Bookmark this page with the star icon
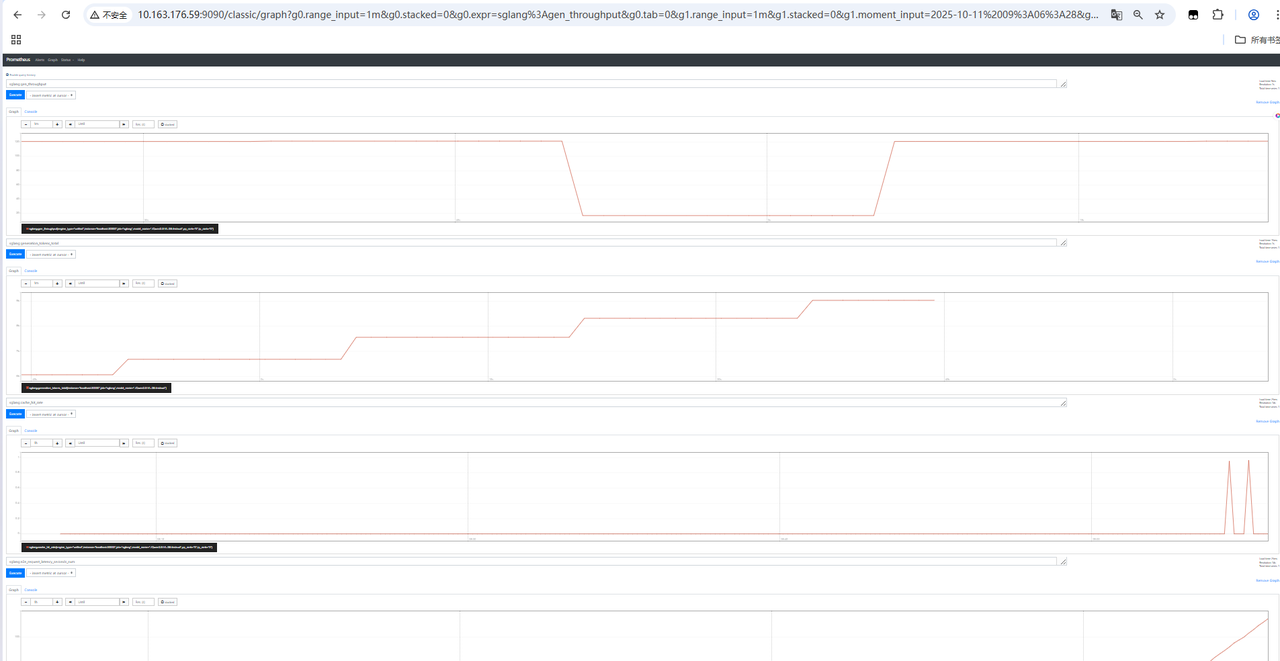The width and height of the screenshot is (1280, 661). [x=1160, y=15]
